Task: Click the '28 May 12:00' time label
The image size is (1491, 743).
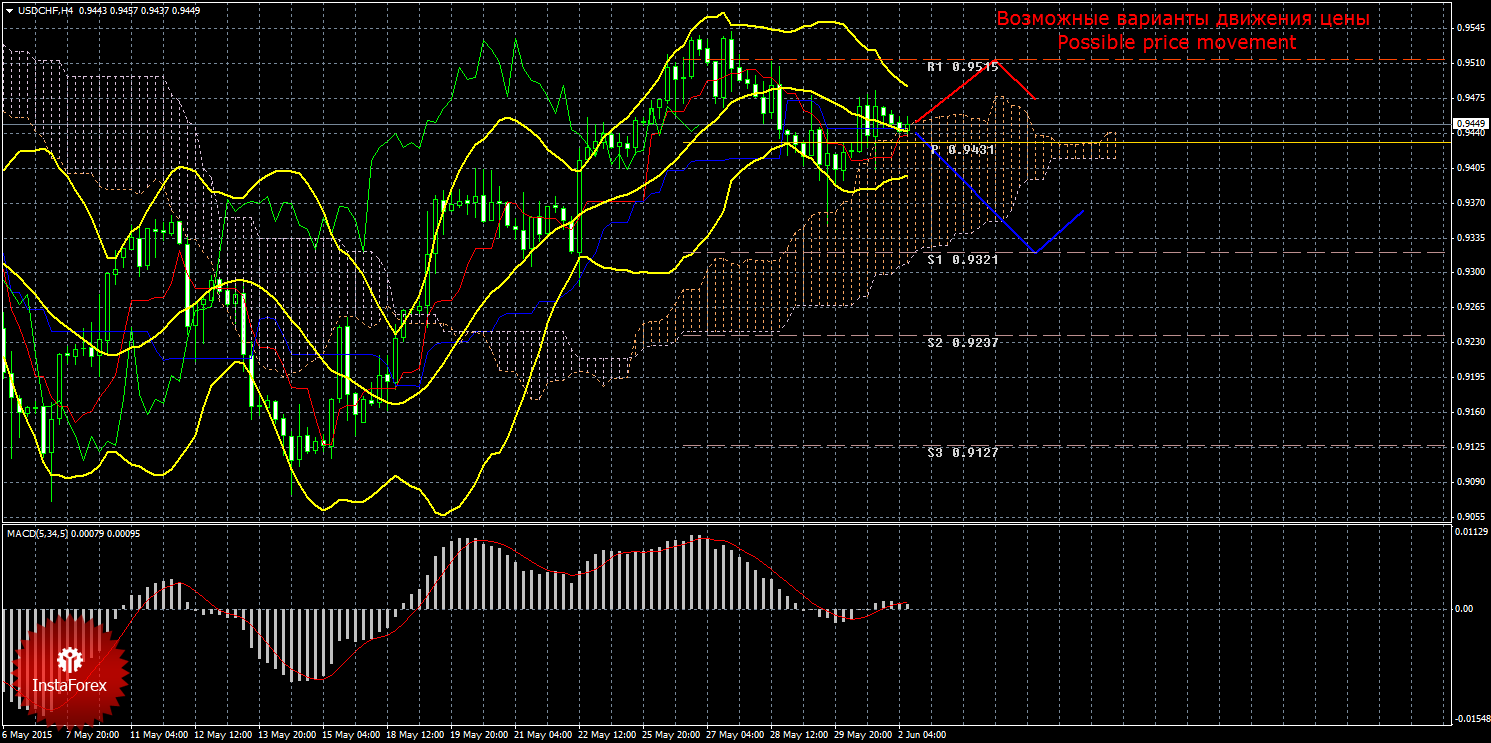Action: (x=798, y=734)
